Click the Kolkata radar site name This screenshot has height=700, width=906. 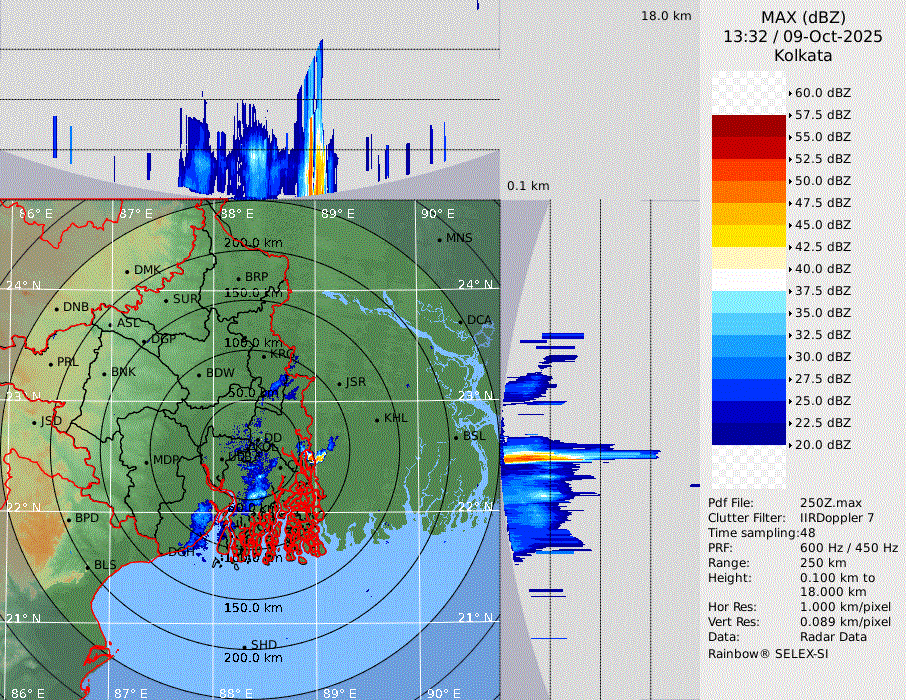click(x=803, y=55)
